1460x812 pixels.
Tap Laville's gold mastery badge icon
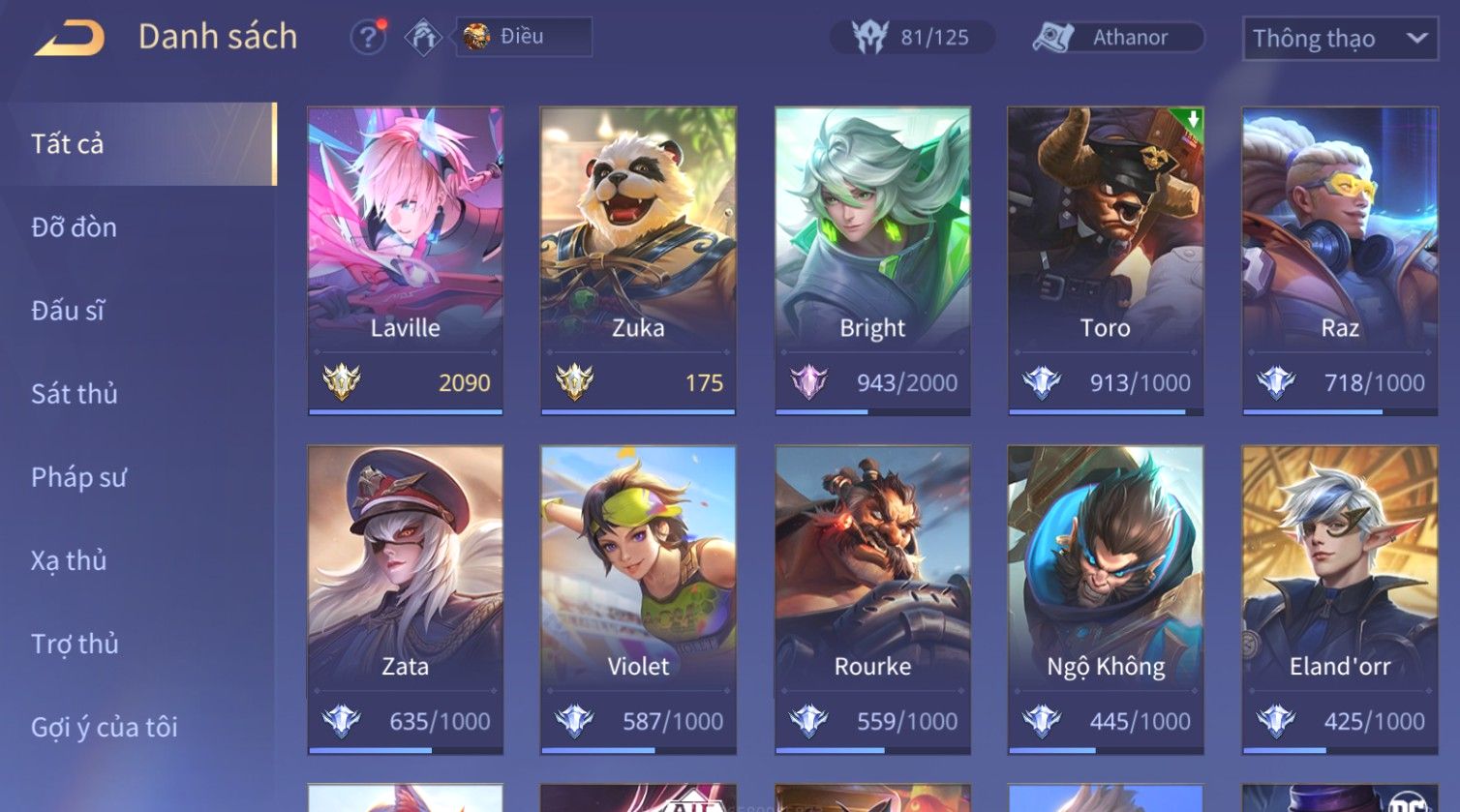tap(342, 382)
